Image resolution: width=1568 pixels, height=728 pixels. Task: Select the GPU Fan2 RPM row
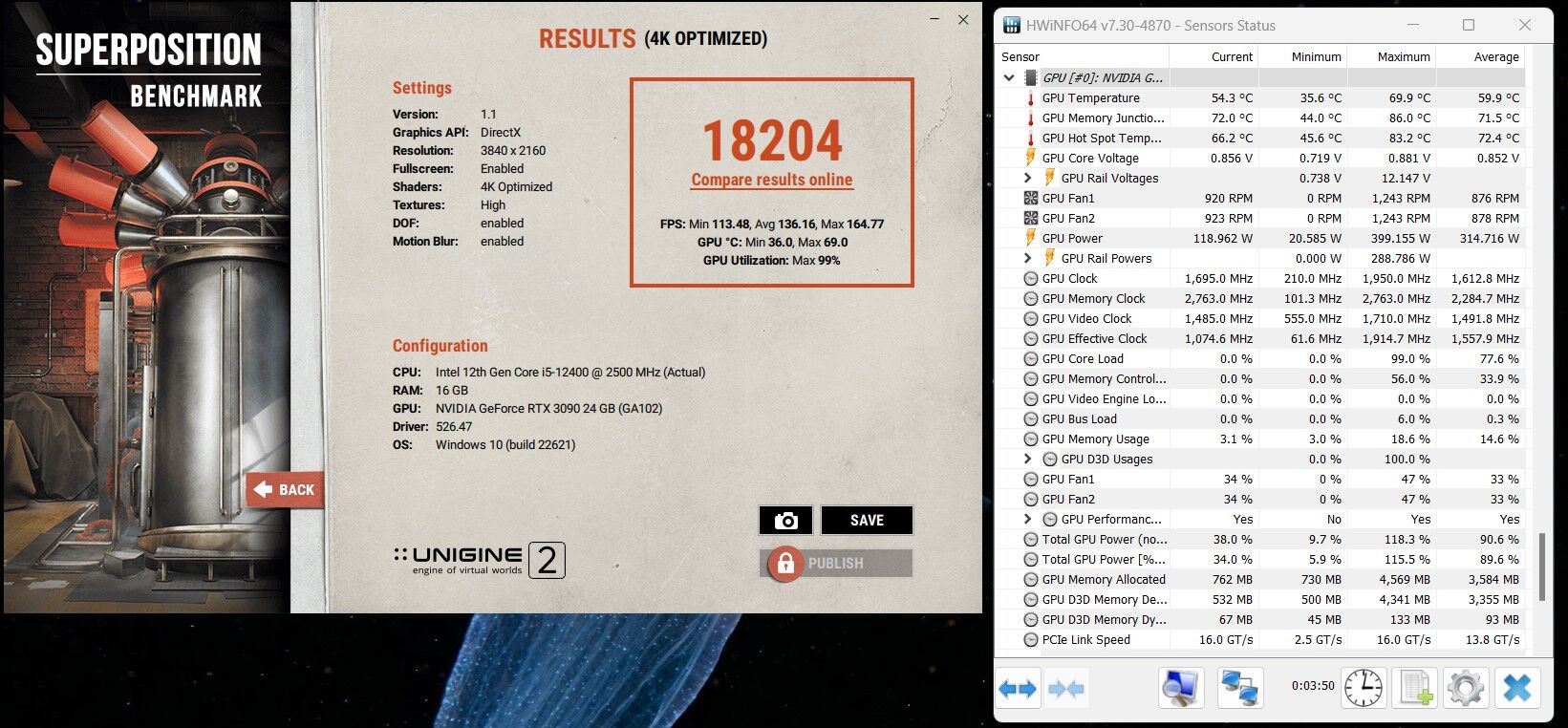tap(1260, 218)
